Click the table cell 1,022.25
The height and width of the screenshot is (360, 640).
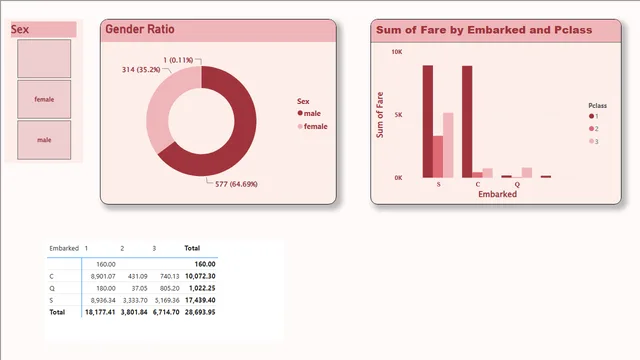202,288
